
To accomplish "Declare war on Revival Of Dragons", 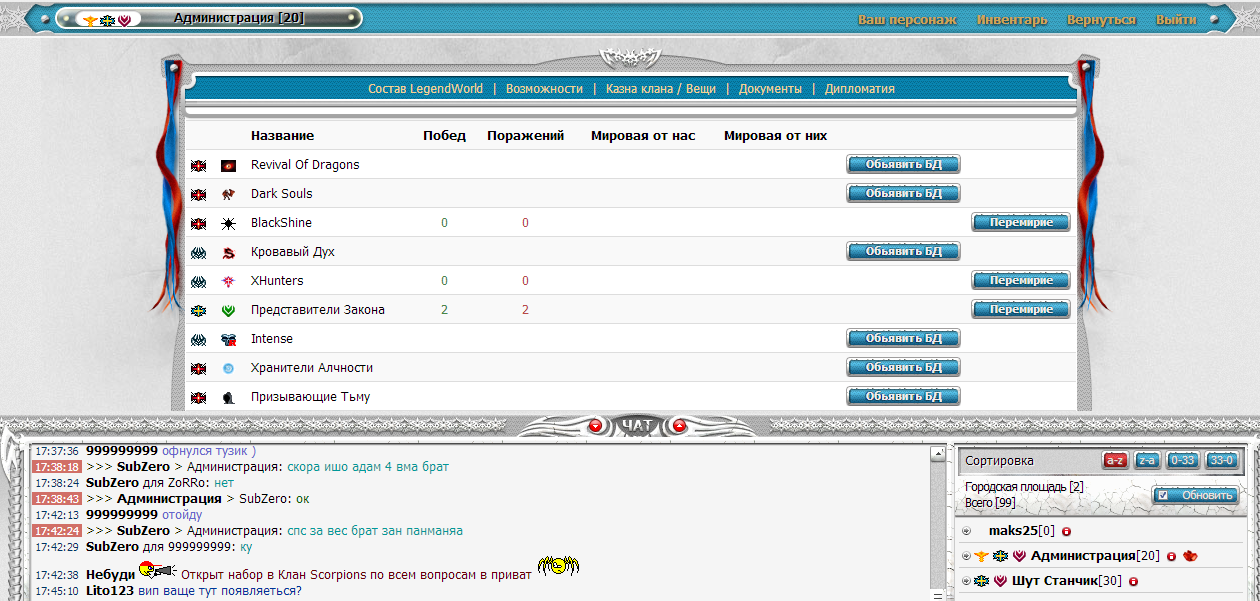I will click(x=904, y=165).
